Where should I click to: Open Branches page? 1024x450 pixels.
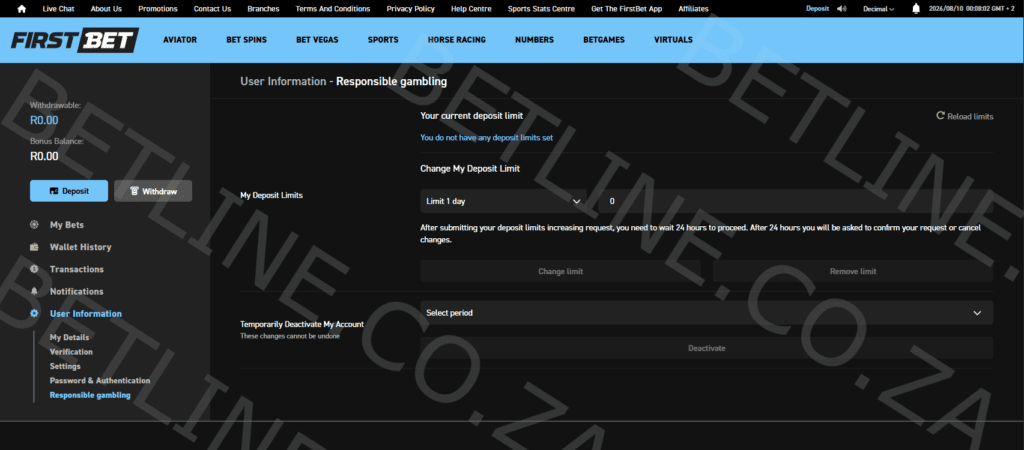[263, 8]
